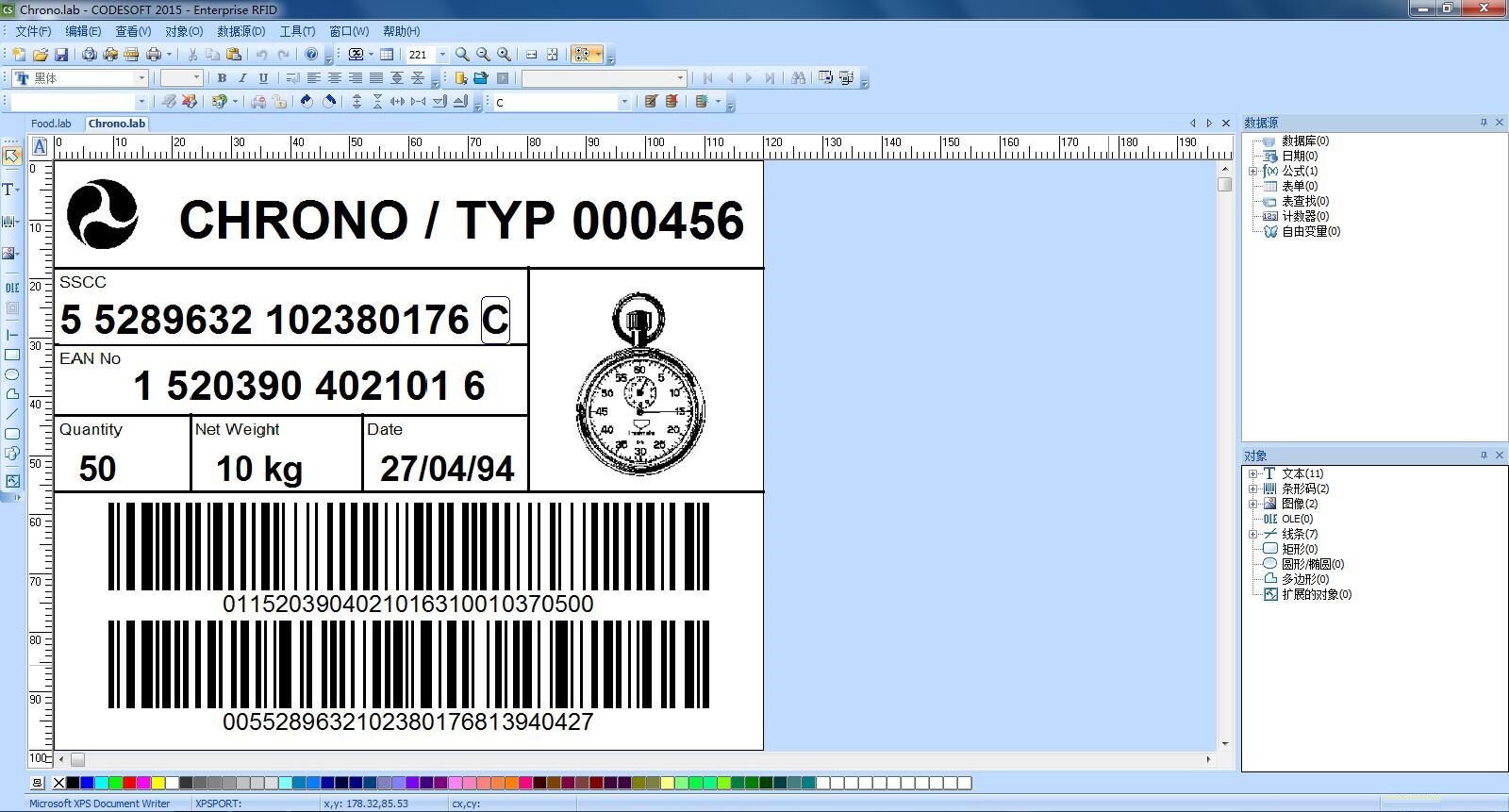Rotate object left with rotate icon
The width and height of the screenshot is (1509, 812).
coord(307,102)
